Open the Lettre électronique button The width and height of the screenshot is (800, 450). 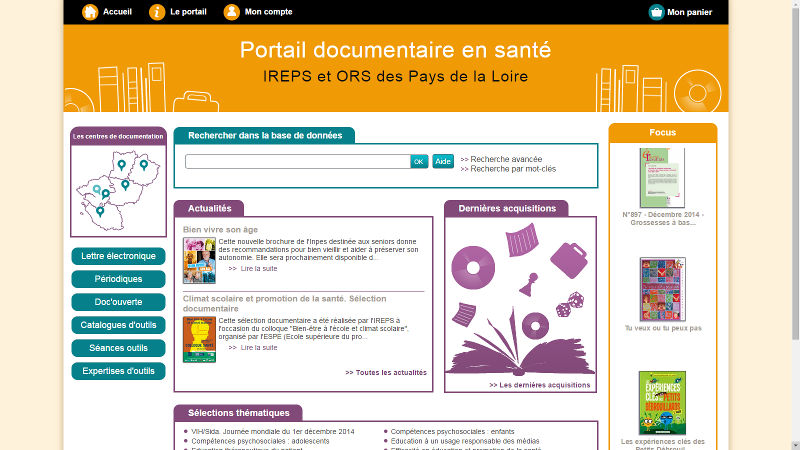coord(118,256)
